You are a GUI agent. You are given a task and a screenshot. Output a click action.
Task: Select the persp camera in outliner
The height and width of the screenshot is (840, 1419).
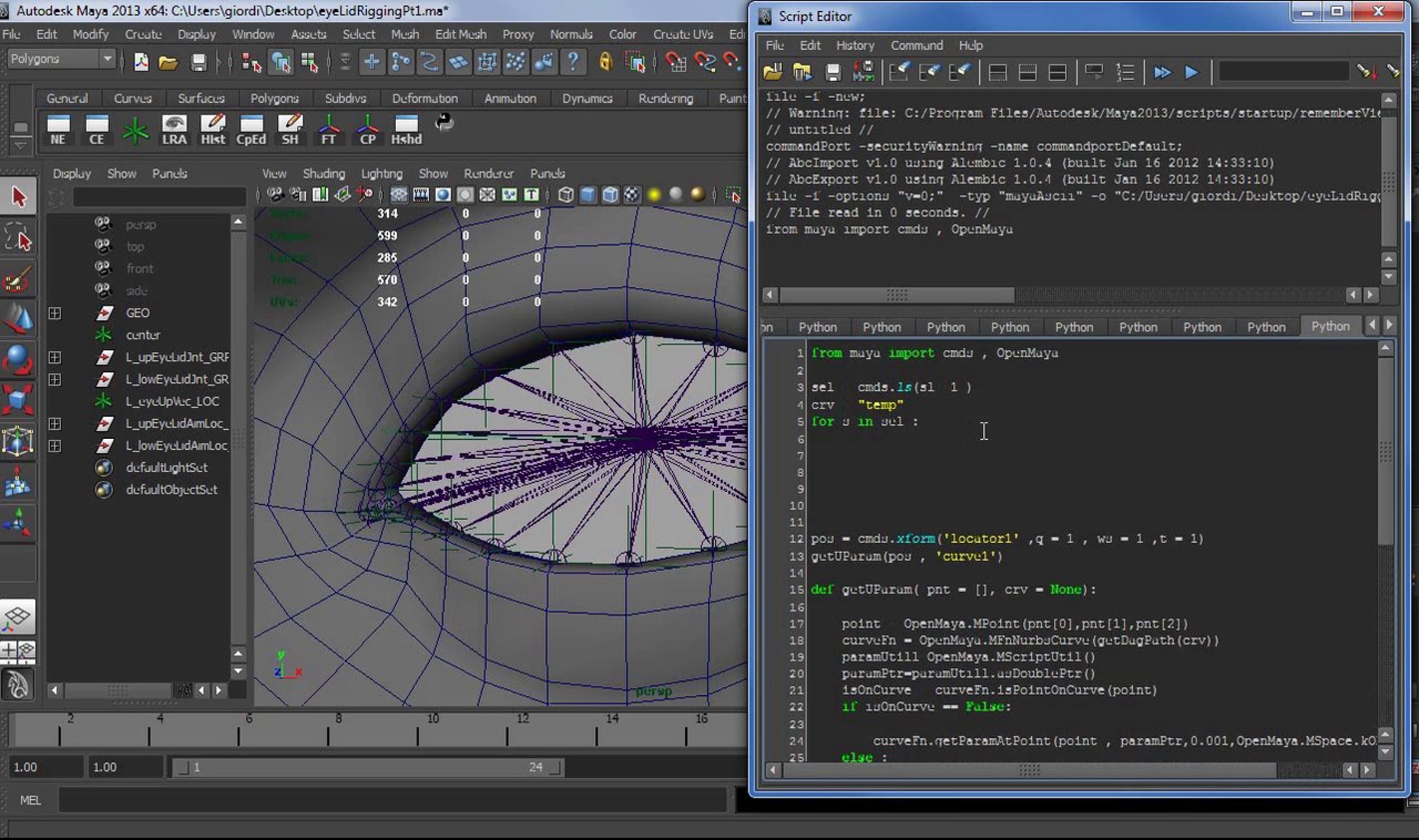coord(141,225)
